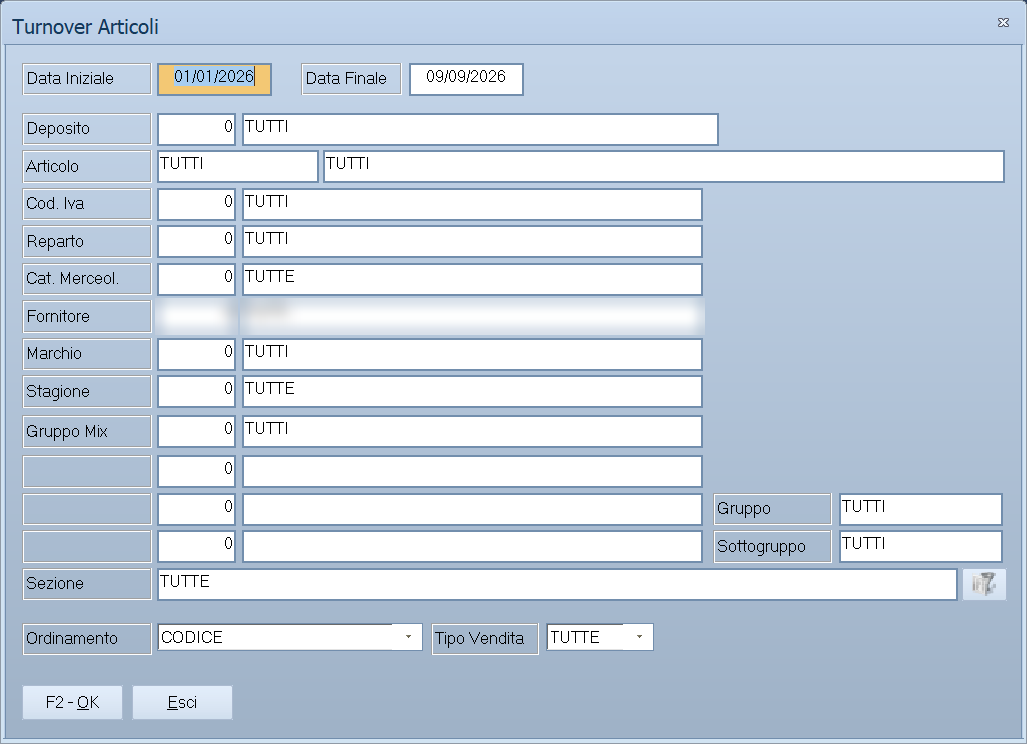Expand the Tipo Vendita dropdown
Screen dimensions: 1027x744
tap(639, 637)
